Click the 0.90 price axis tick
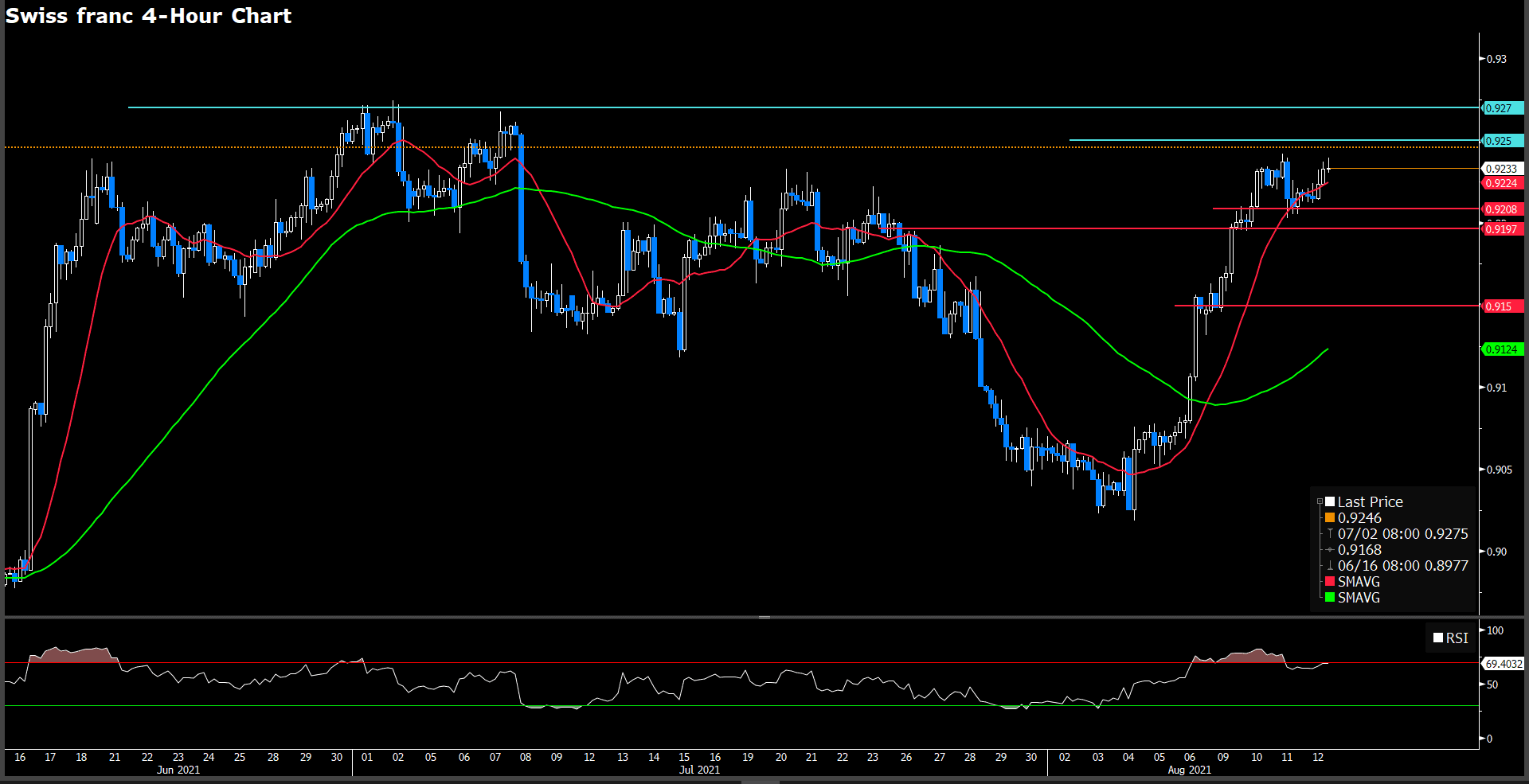 [x=1496, y=552]
